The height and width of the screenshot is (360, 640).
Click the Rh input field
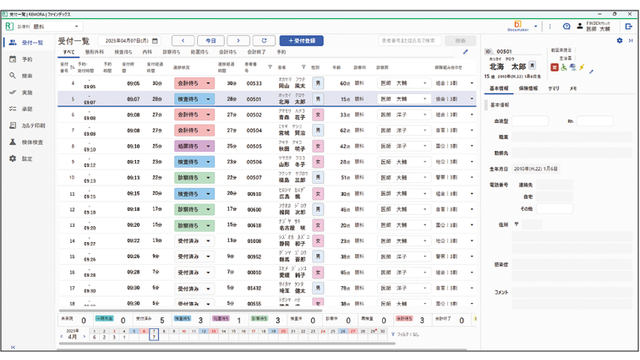coord(595,121)
